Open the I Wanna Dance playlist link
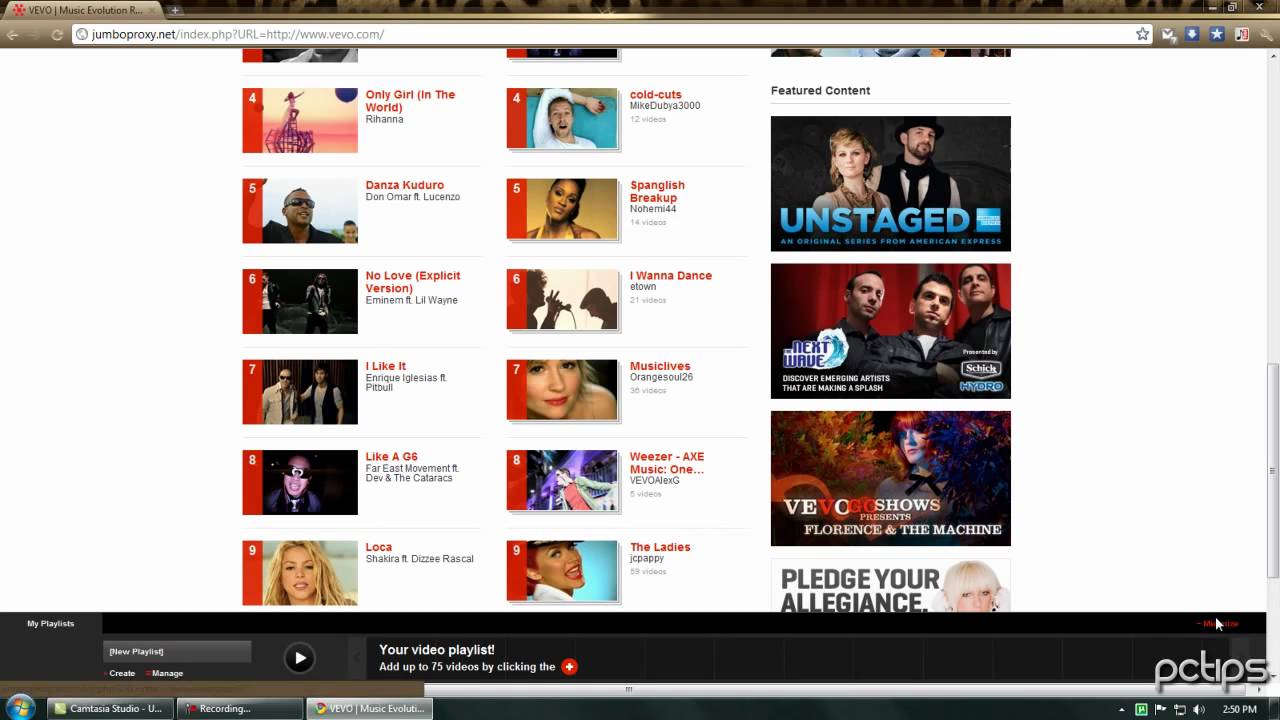This screenshot has width=1280, height=720. coord(671,276)
